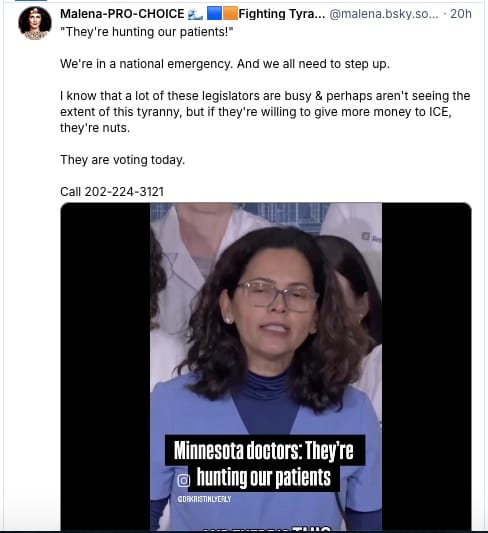Click the "We're in a national emergency" sentence
This screenshot has height=533, width=488.
coord(225,64)
